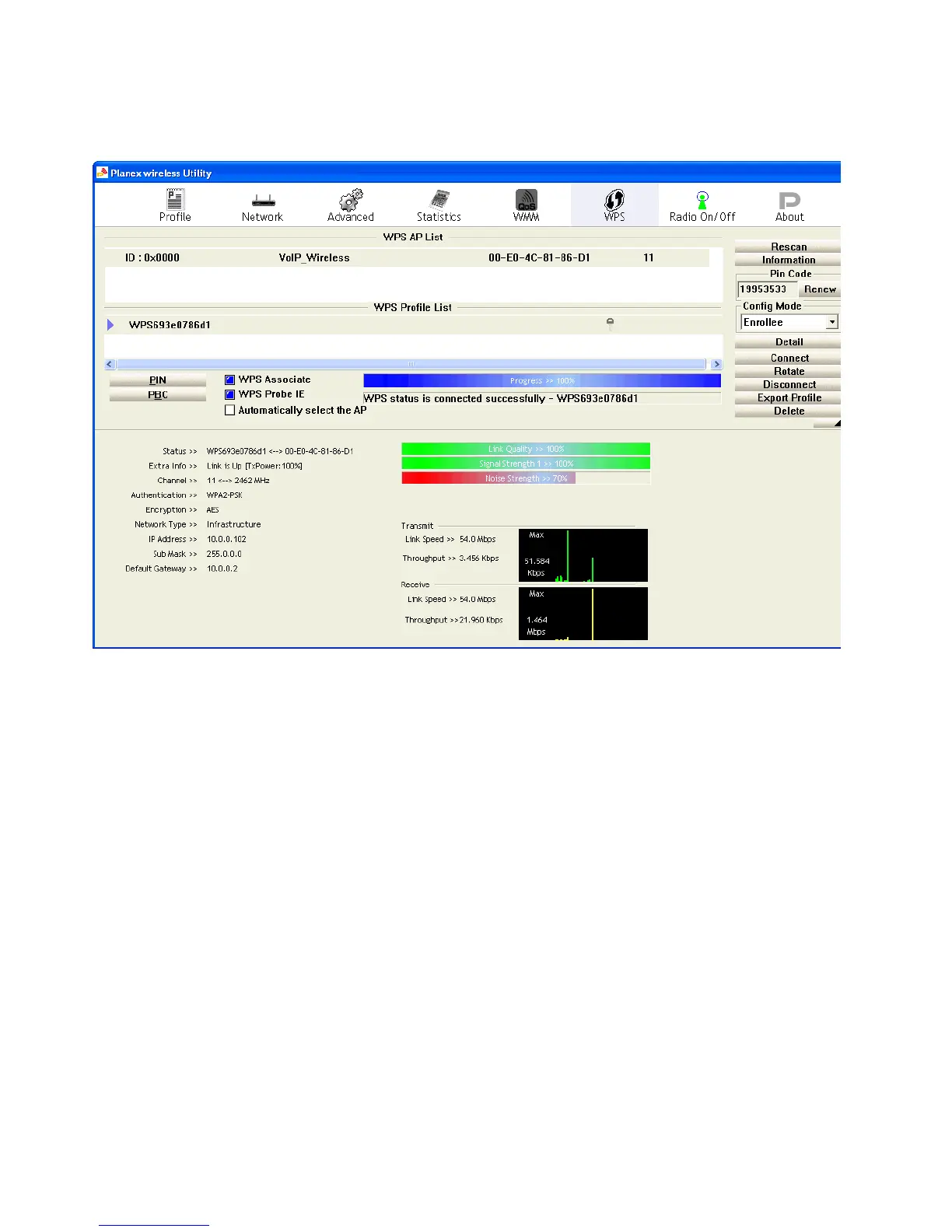Open the Profile page icon
The height and width of the screenshot is (1232, 952).
point(175,200)
